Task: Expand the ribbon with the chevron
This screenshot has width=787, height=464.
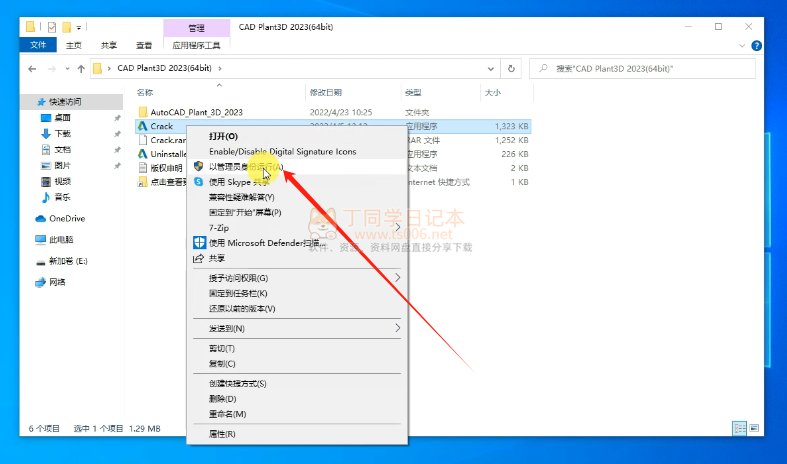Action: 742,46
